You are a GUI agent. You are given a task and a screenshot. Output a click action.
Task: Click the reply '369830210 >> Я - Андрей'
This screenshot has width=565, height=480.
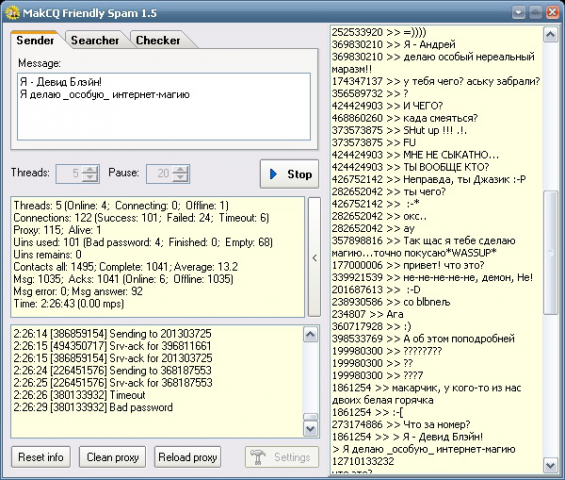(x=393, y=44)
